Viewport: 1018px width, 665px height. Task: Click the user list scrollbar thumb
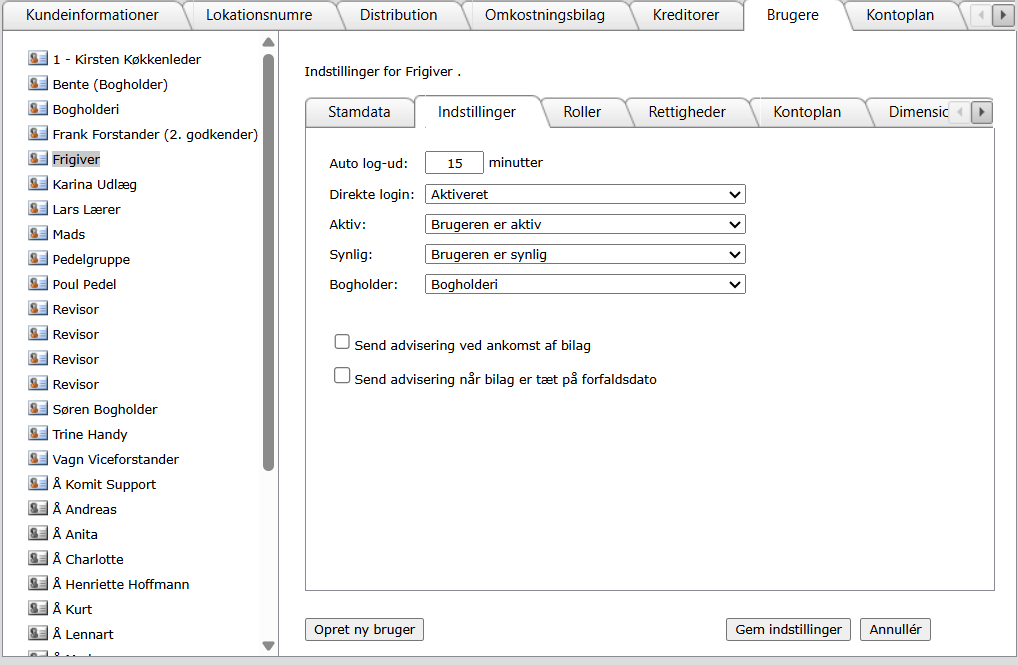(x=268, y=262)
